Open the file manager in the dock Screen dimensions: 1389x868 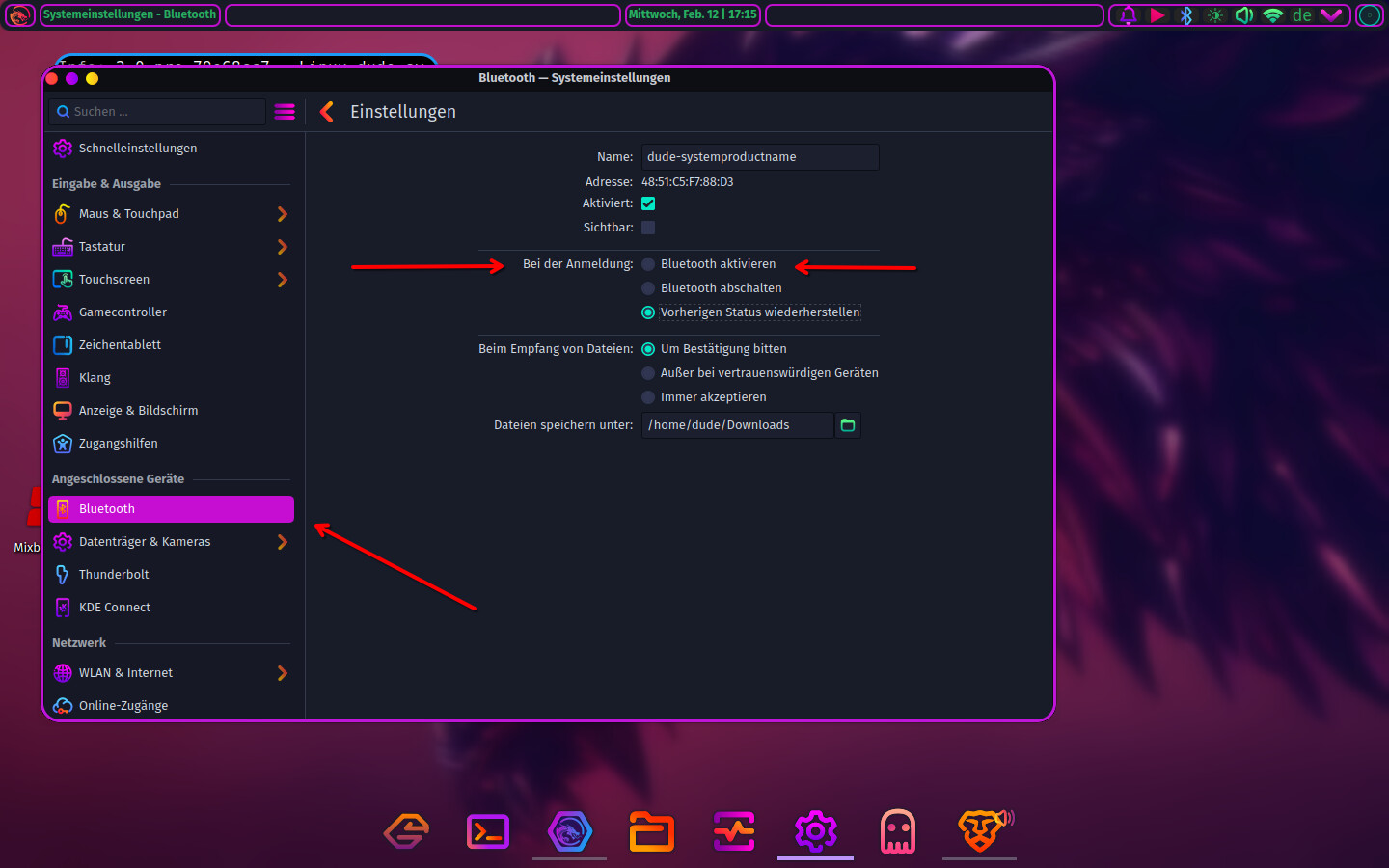[x=652, y=831]
